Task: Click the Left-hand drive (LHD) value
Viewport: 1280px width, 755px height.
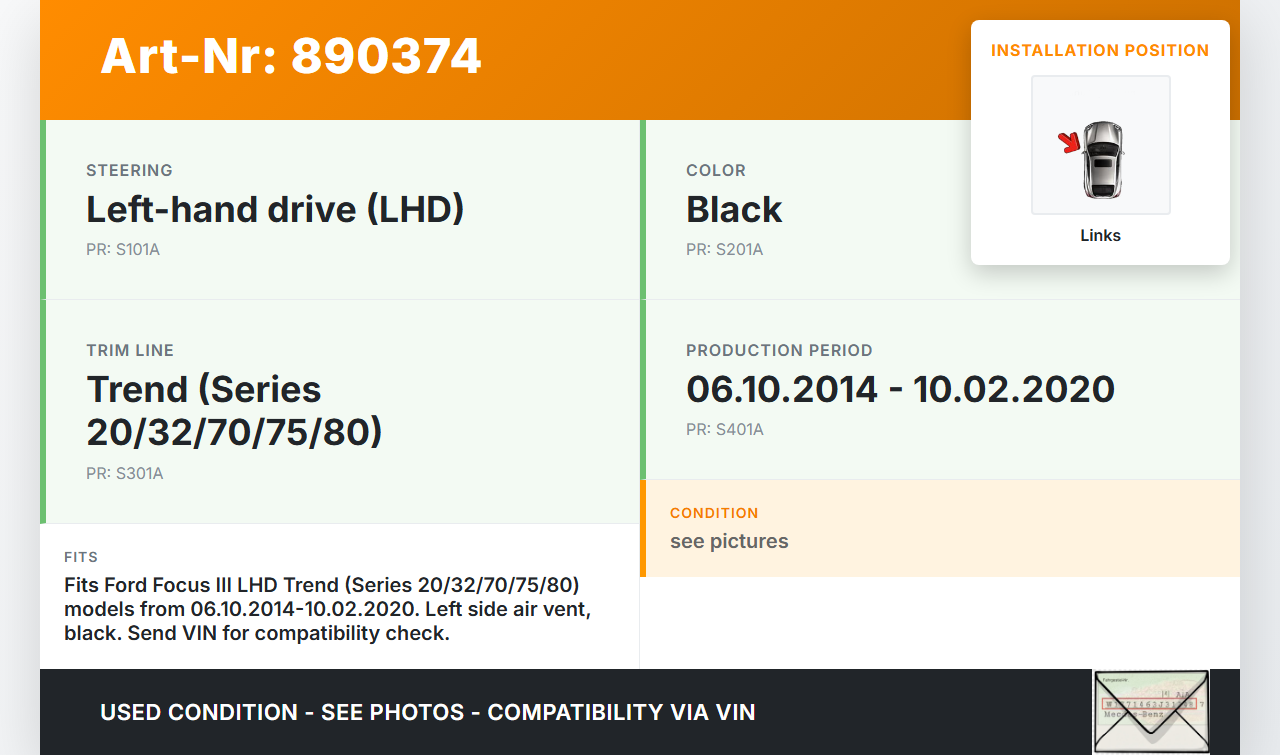Action: [x=275, y=209]
